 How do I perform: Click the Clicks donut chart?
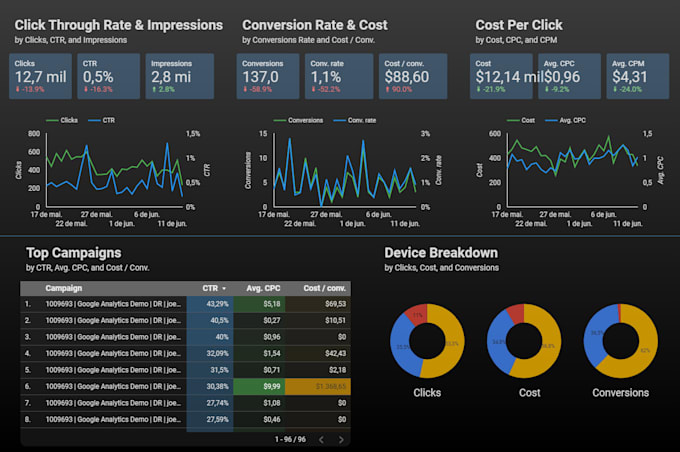427,341
